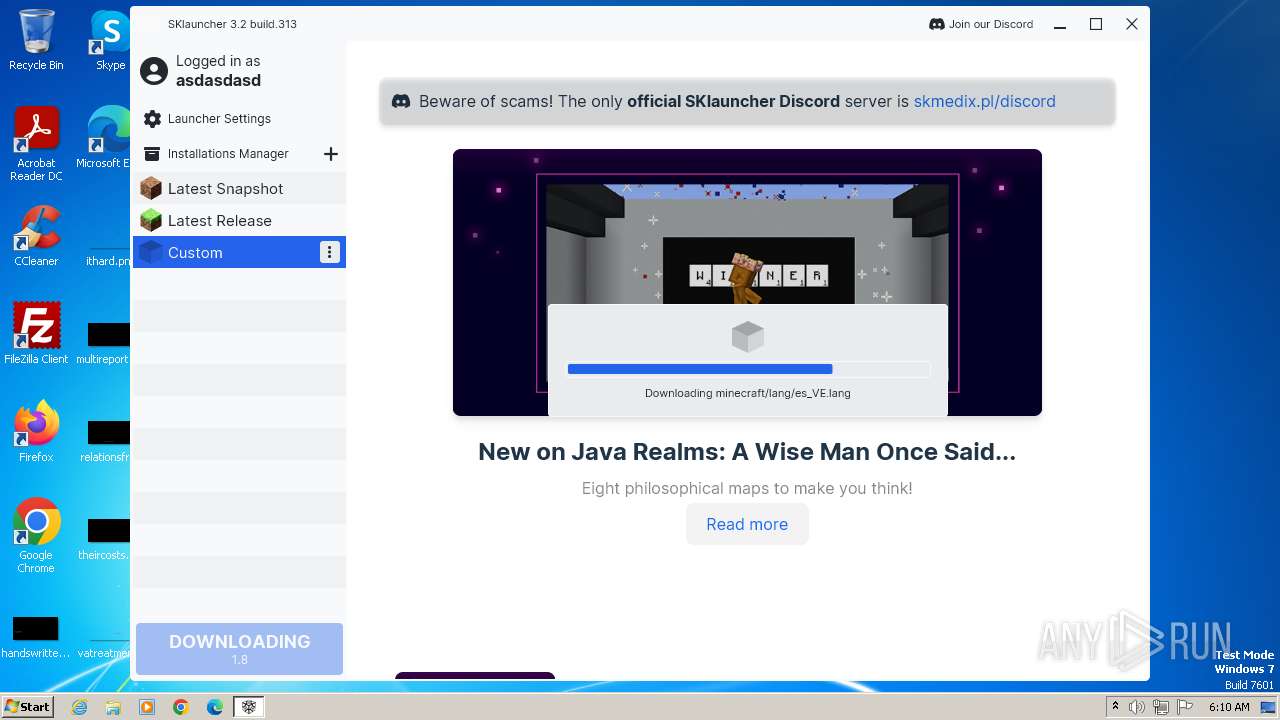This screenshot has height=720, width=1280.
Task: Click the DOWNLOADING 1.8 button
Action: click(239, 649)
